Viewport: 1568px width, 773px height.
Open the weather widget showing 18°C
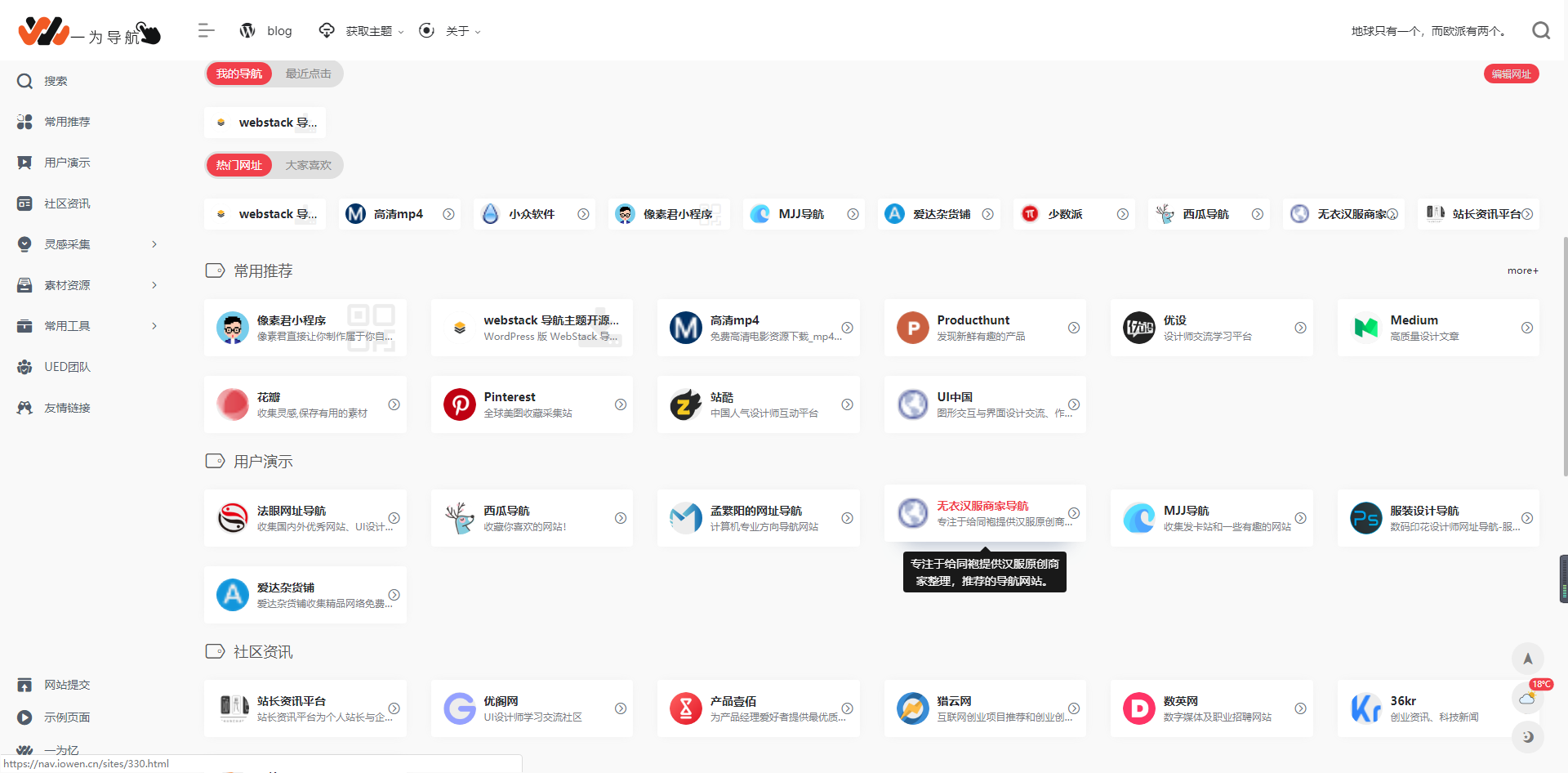pyautogui.click(x=1527, y=698)
